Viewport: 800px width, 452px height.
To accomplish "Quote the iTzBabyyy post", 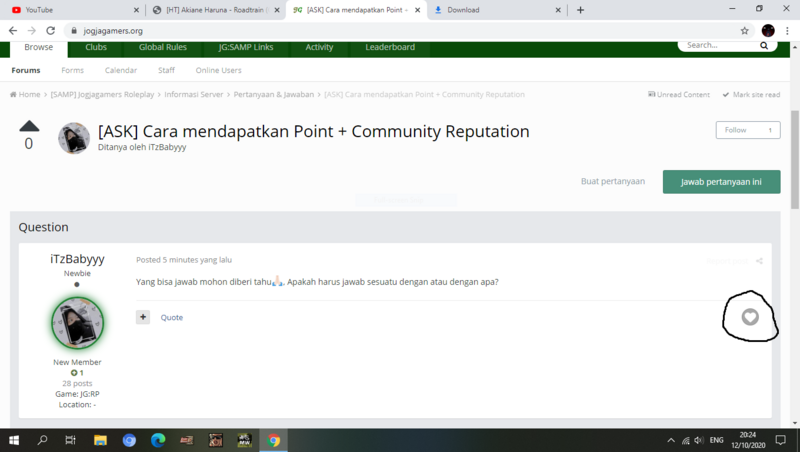I will [171, 317].
